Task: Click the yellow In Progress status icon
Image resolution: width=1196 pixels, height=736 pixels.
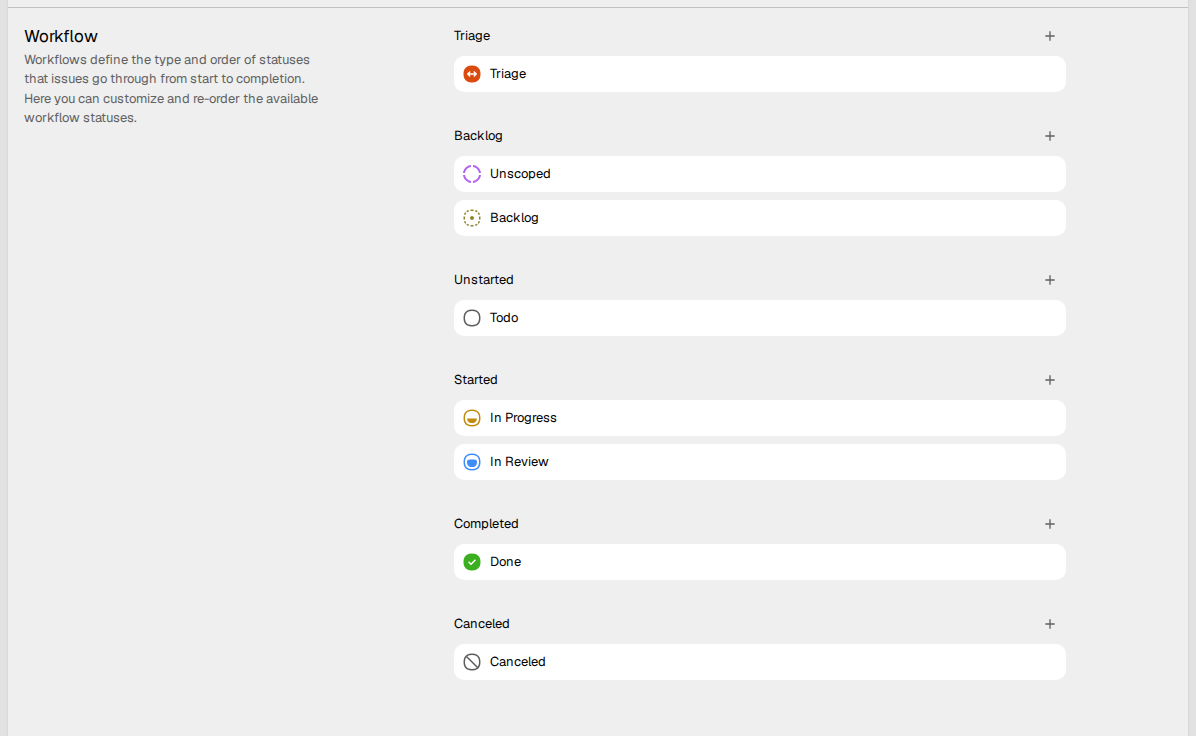Action: [472, 418]
